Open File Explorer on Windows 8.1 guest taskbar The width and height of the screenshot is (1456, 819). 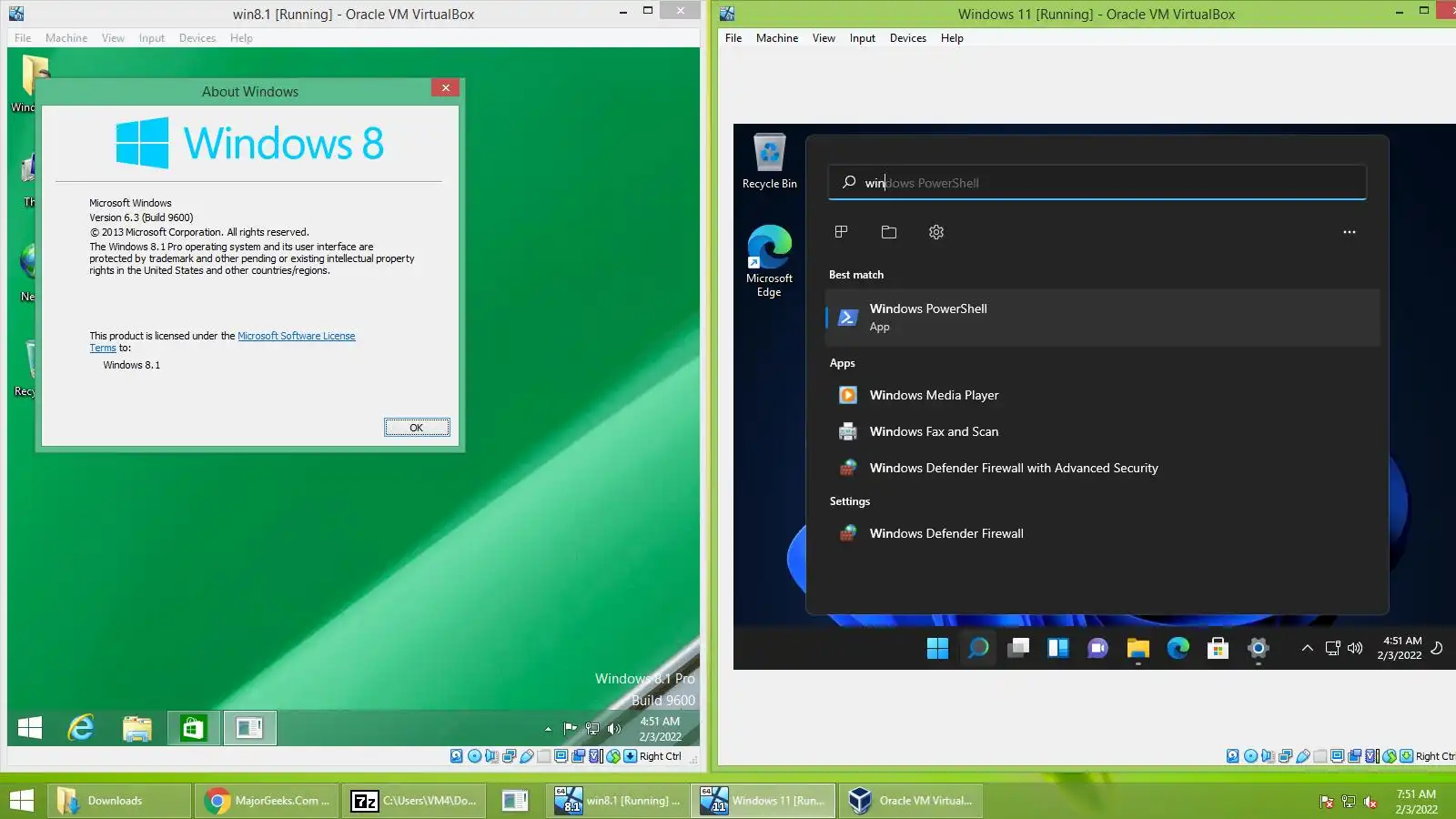click(137, 728)
